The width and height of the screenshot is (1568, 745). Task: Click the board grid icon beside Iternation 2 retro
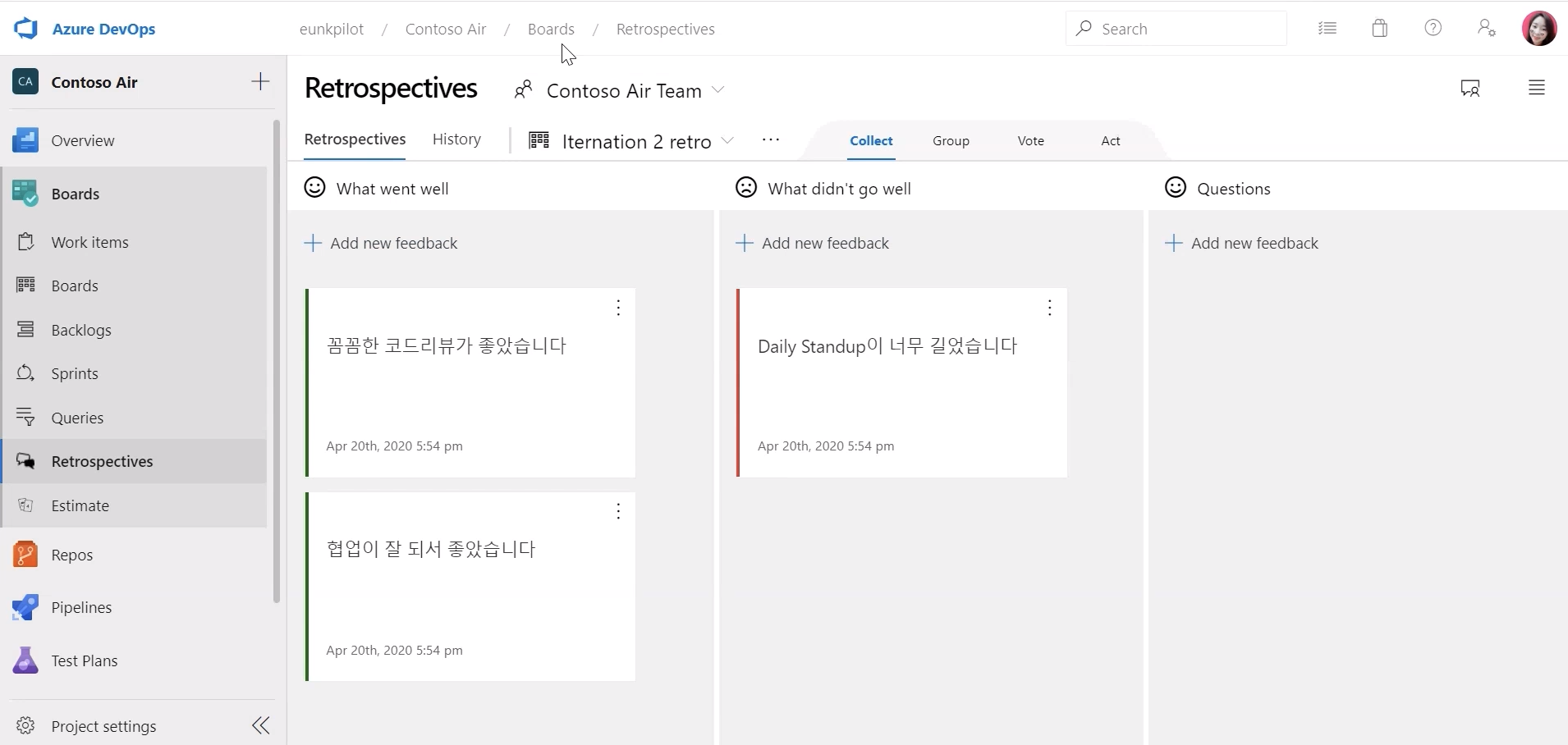(539, 140)
